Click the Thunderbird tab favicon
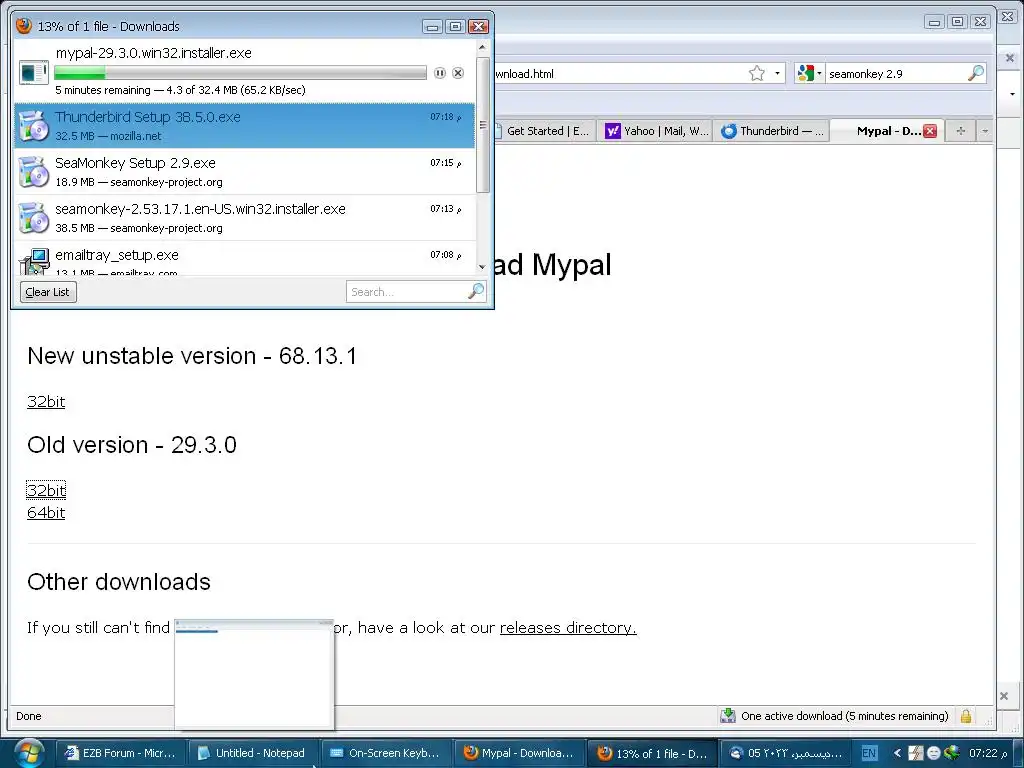 click(728, 131)
